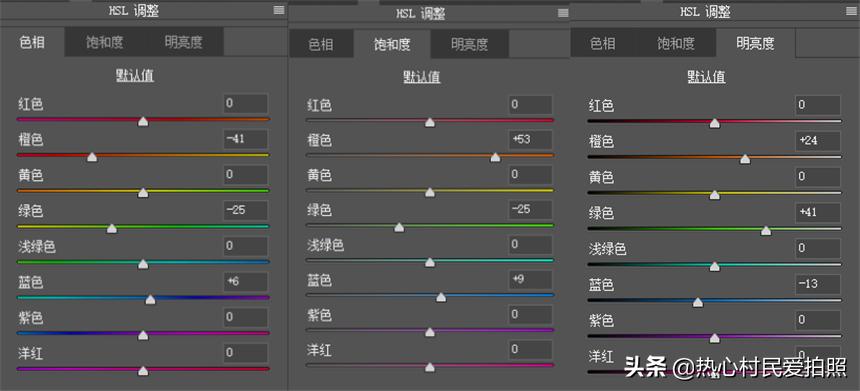Click the 蓝色 saturation slider handle at +9
This screenshot has height=391, width=860.
tap(441, 297)
